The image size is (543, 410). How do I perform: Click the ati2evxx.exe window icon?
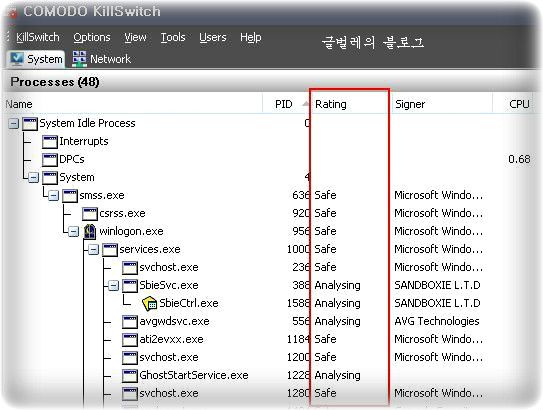pyautogui.click(x=130, y=339)
